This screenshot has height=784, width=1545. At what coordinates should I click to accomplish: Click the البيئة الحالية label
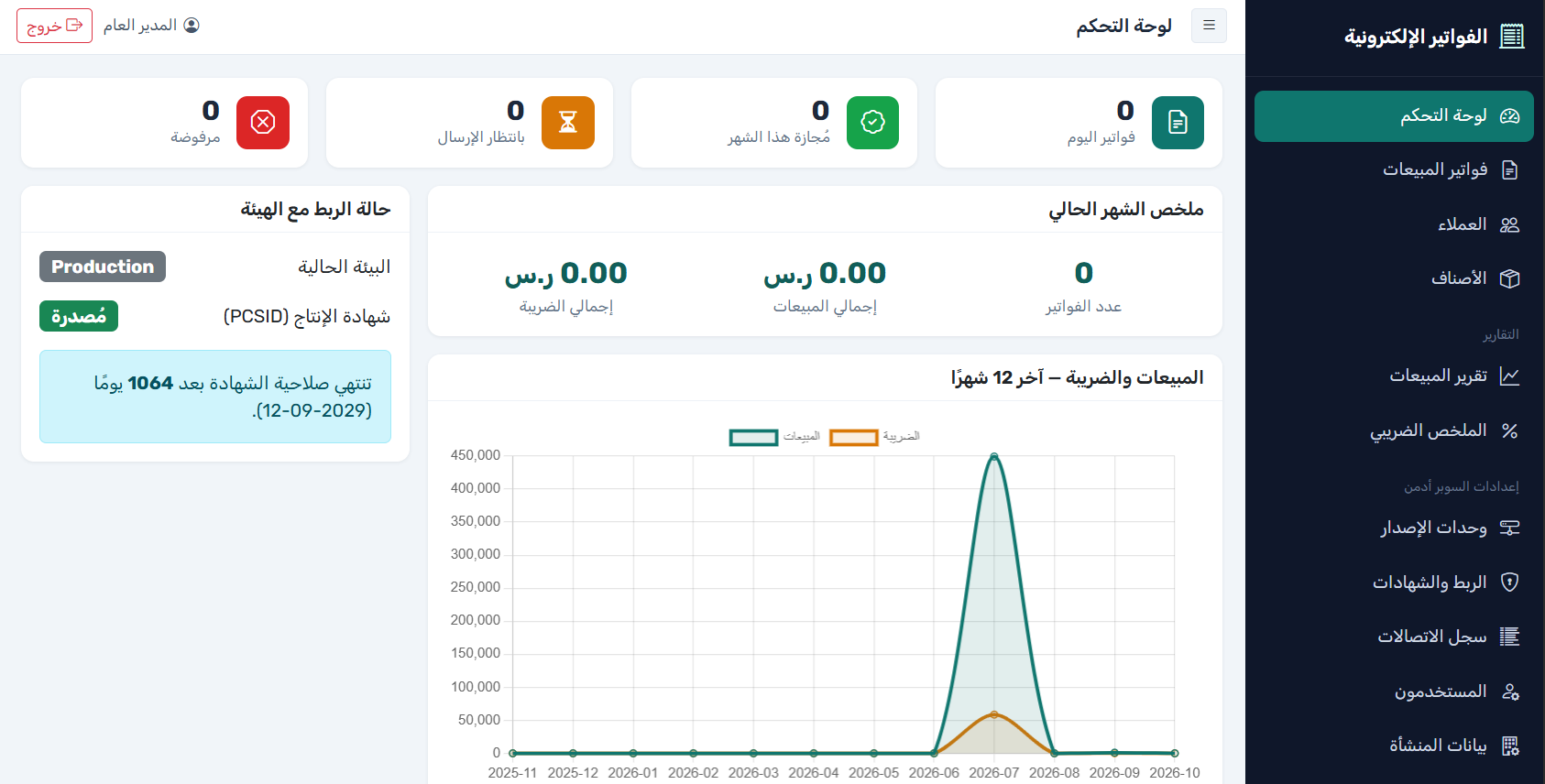coord(345,267)
